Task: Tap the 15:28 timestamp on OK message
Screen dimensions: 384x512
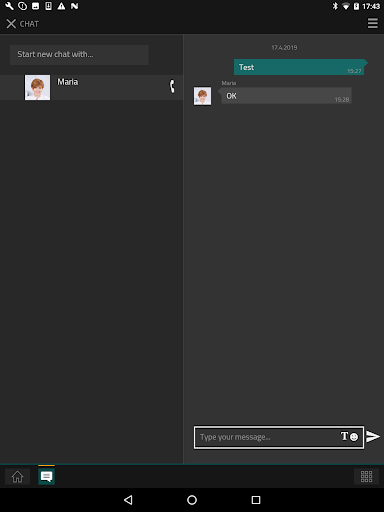Action: [342, 99]
